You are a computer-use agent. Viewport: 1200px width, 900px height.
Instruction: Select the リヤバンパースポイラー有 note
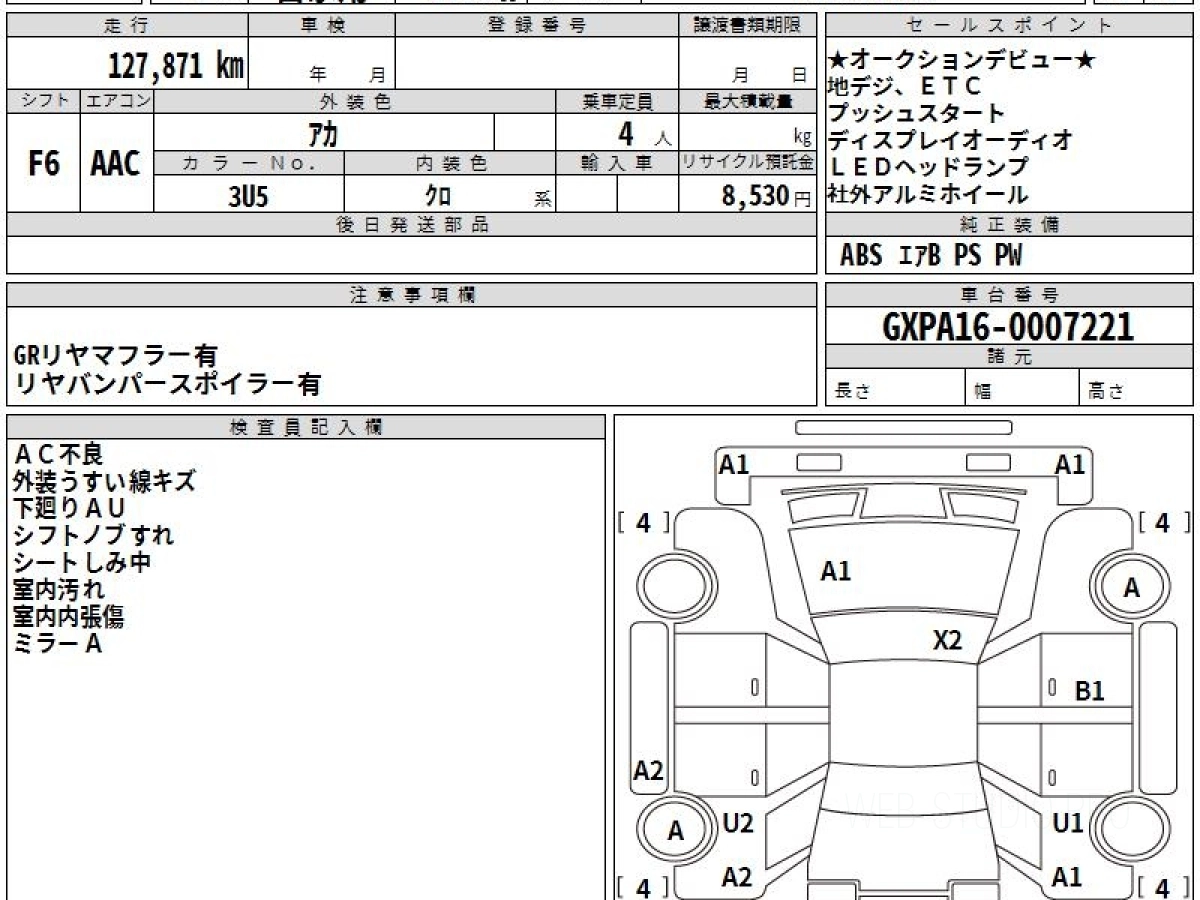(168, 382)
